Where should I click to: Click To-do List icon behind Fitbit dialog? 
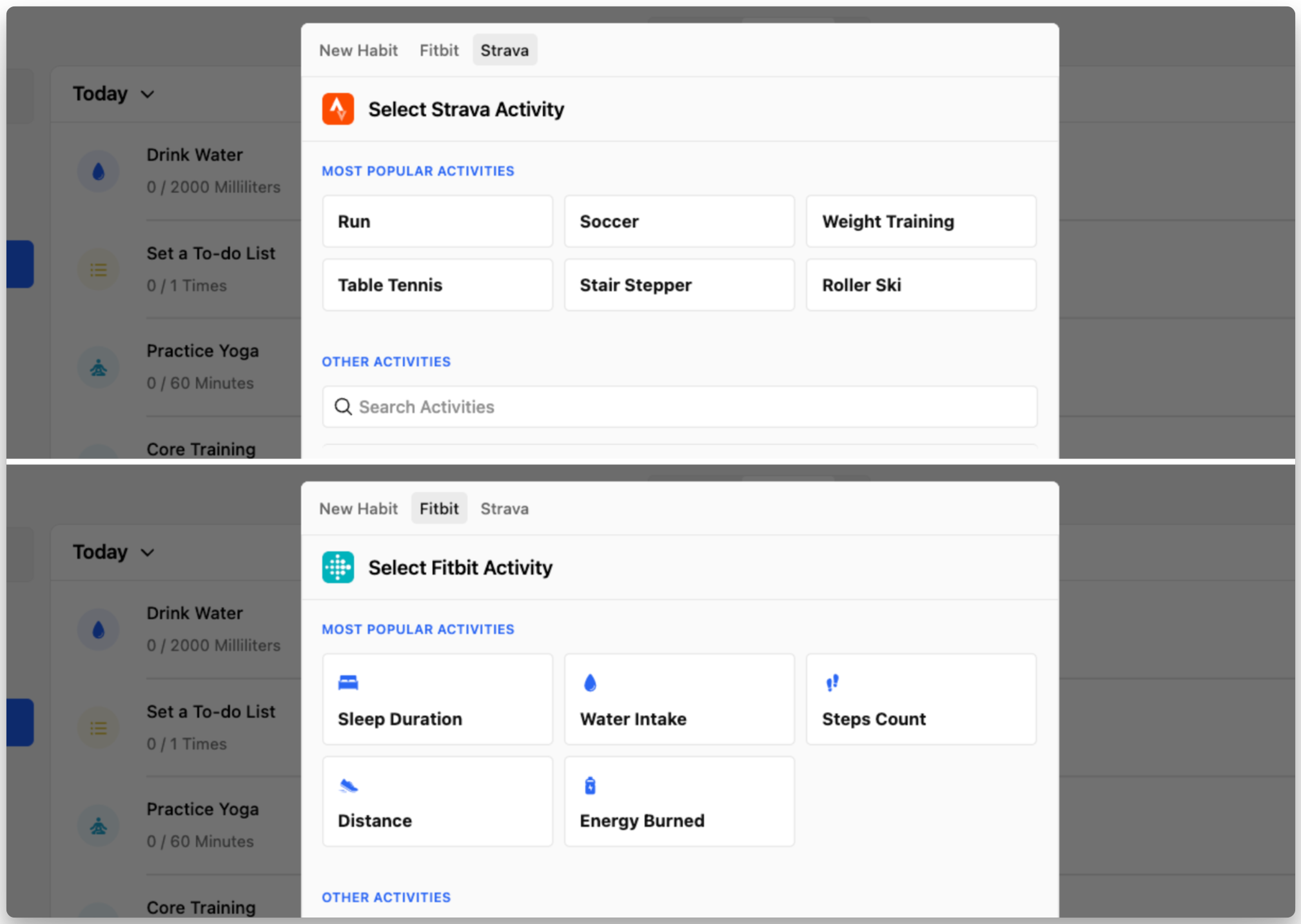[99, 728]
